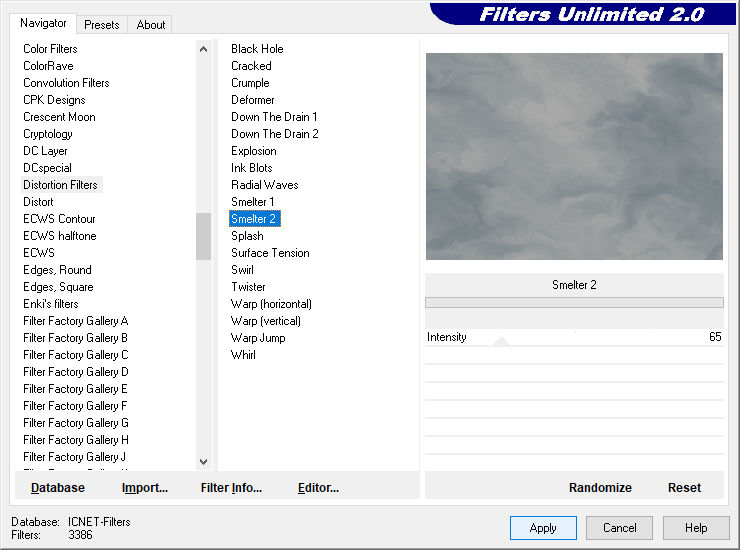Select ColorRave category

click(48, 66)
